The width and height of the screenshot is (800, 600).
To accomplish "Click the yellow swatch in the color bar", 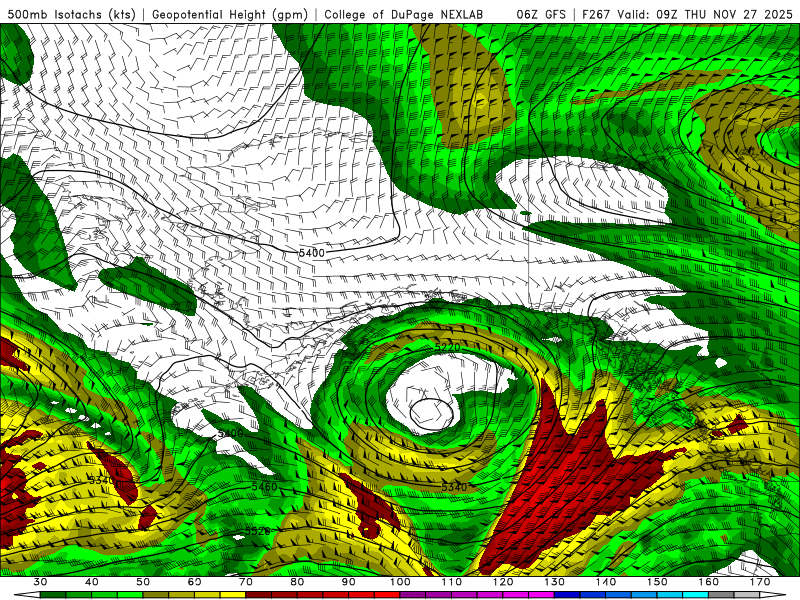I will coord(233,595).
